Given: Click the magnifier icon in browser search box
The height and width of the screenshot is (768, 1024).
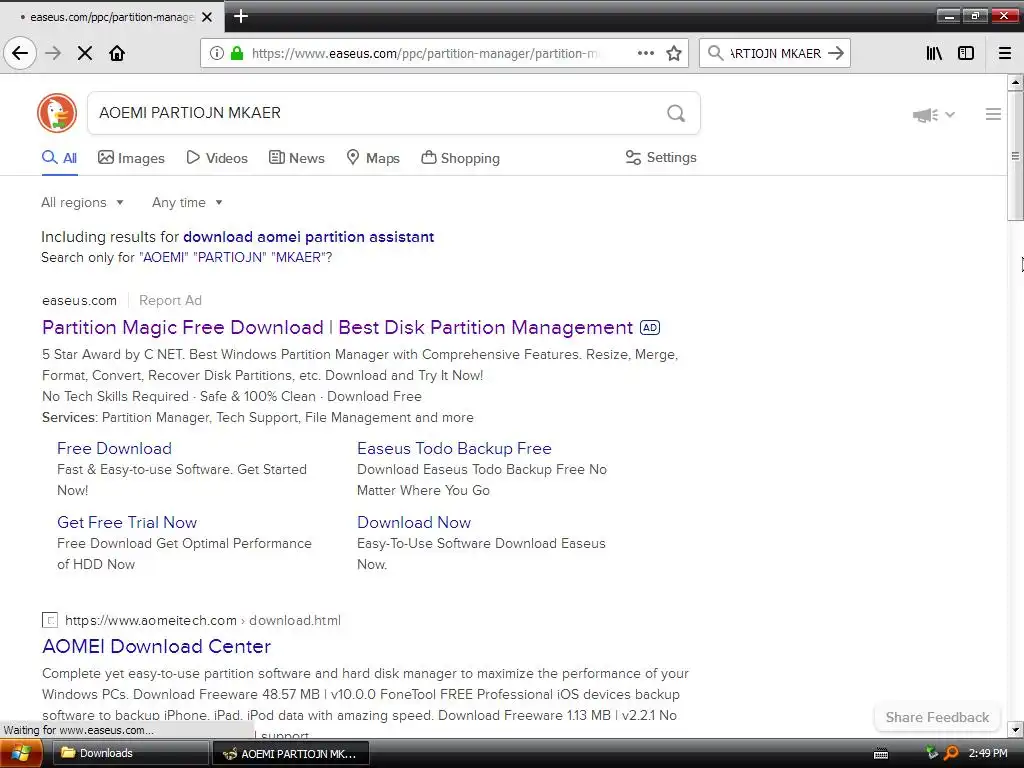Looking at the screenshot, I should click(x=715, y=53).
